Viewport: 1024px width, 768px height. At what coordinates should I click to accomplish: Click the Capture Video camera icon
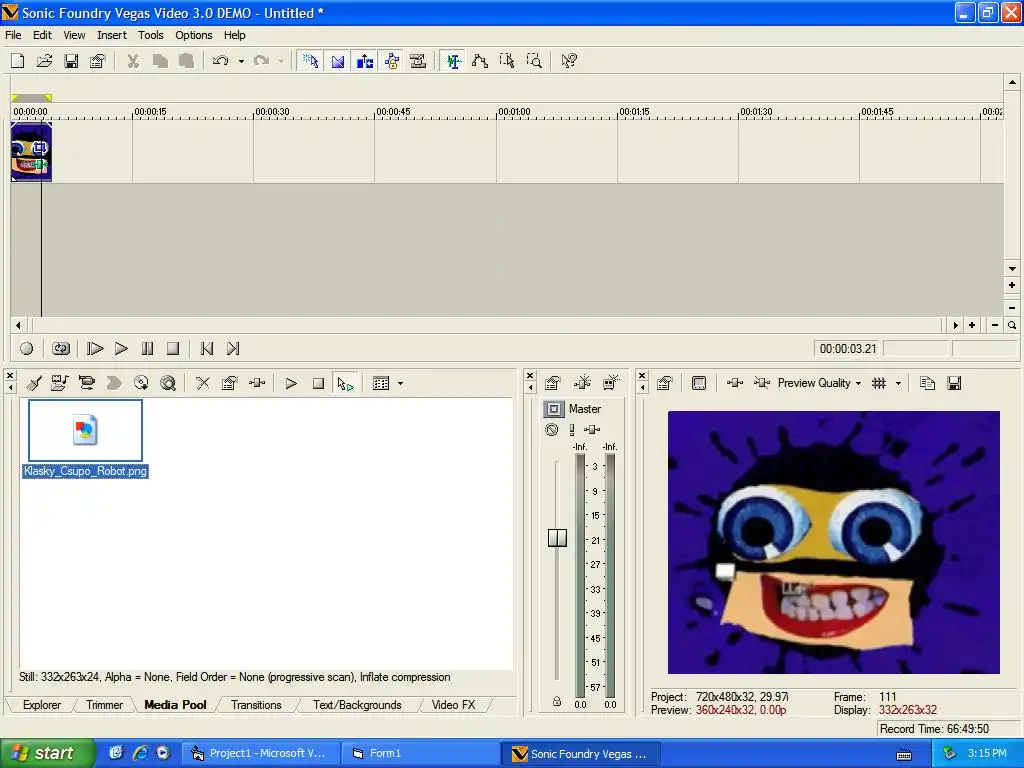87,383
